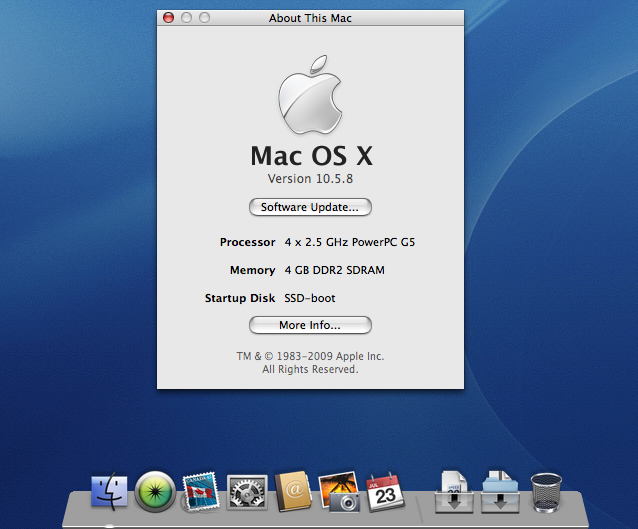Click the 1983–2009 Apple Inc. copyright line
The width and height of the screenshot is (638, 529).
pyautogui.click(x=310, y=356)
